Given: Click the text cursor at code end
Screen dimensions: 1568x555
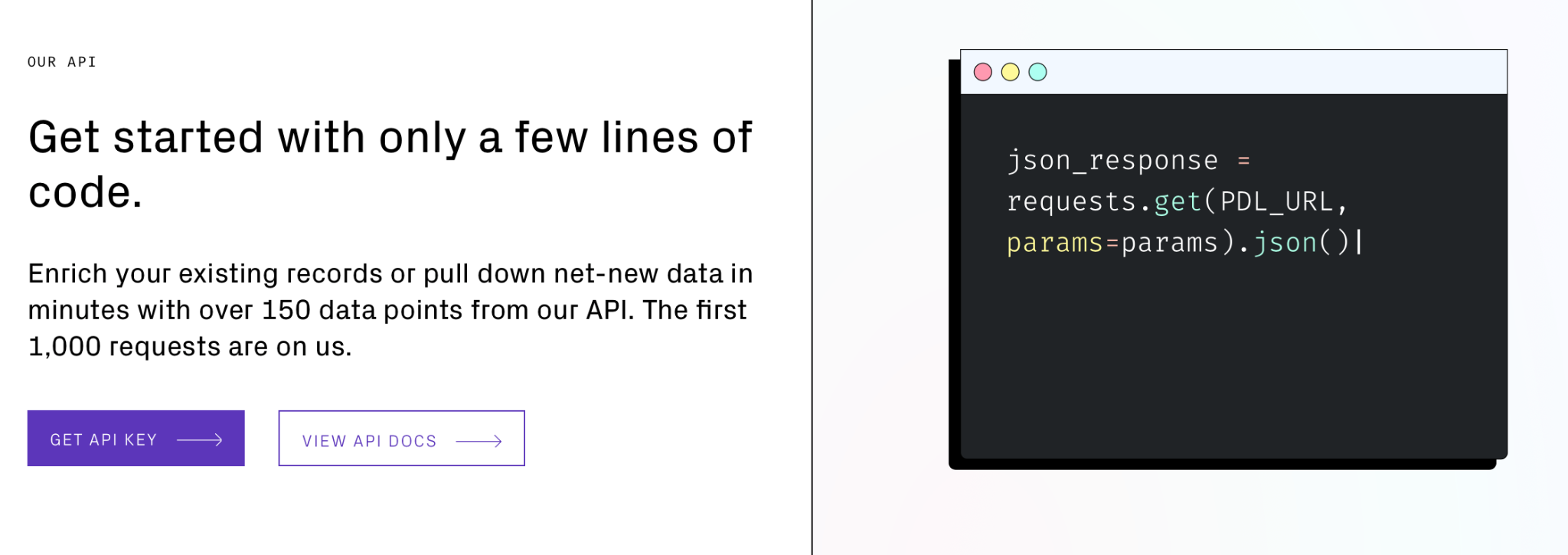Looking at the screenshot, I should click(x=1359, y=243).
